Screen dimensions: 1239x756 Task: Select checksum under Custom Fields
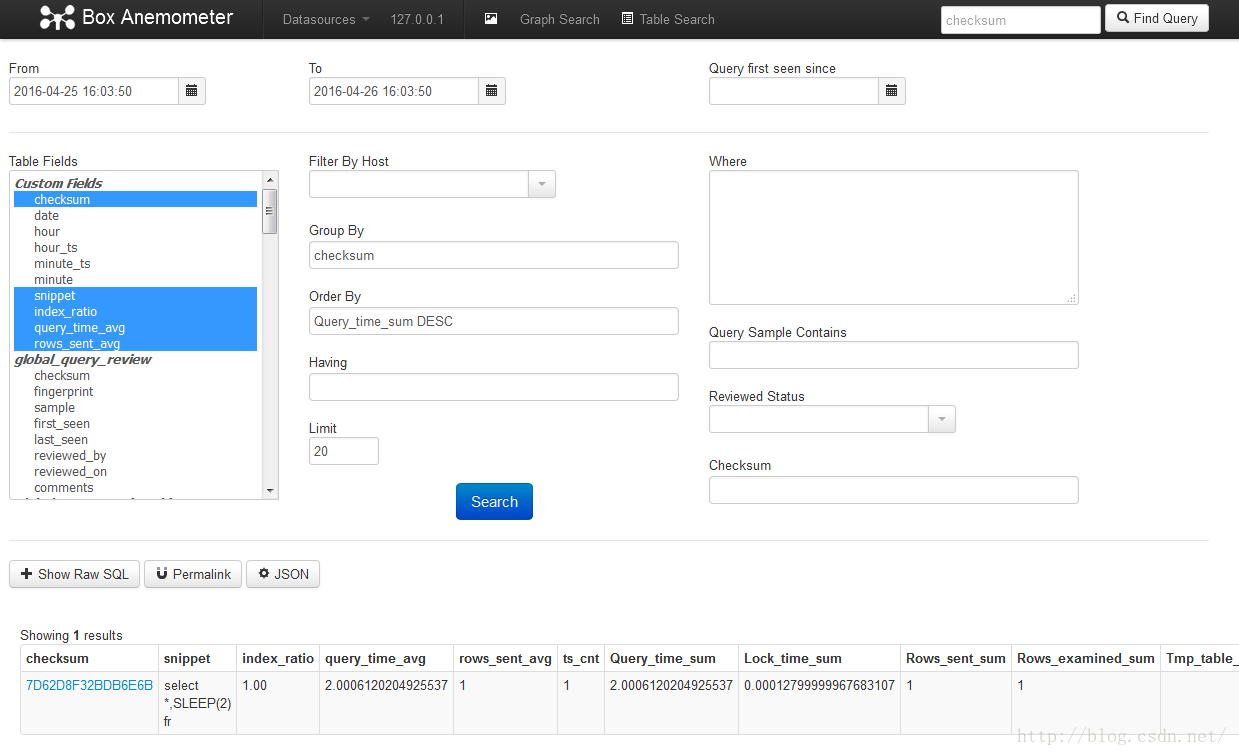[x=136, y=200]
